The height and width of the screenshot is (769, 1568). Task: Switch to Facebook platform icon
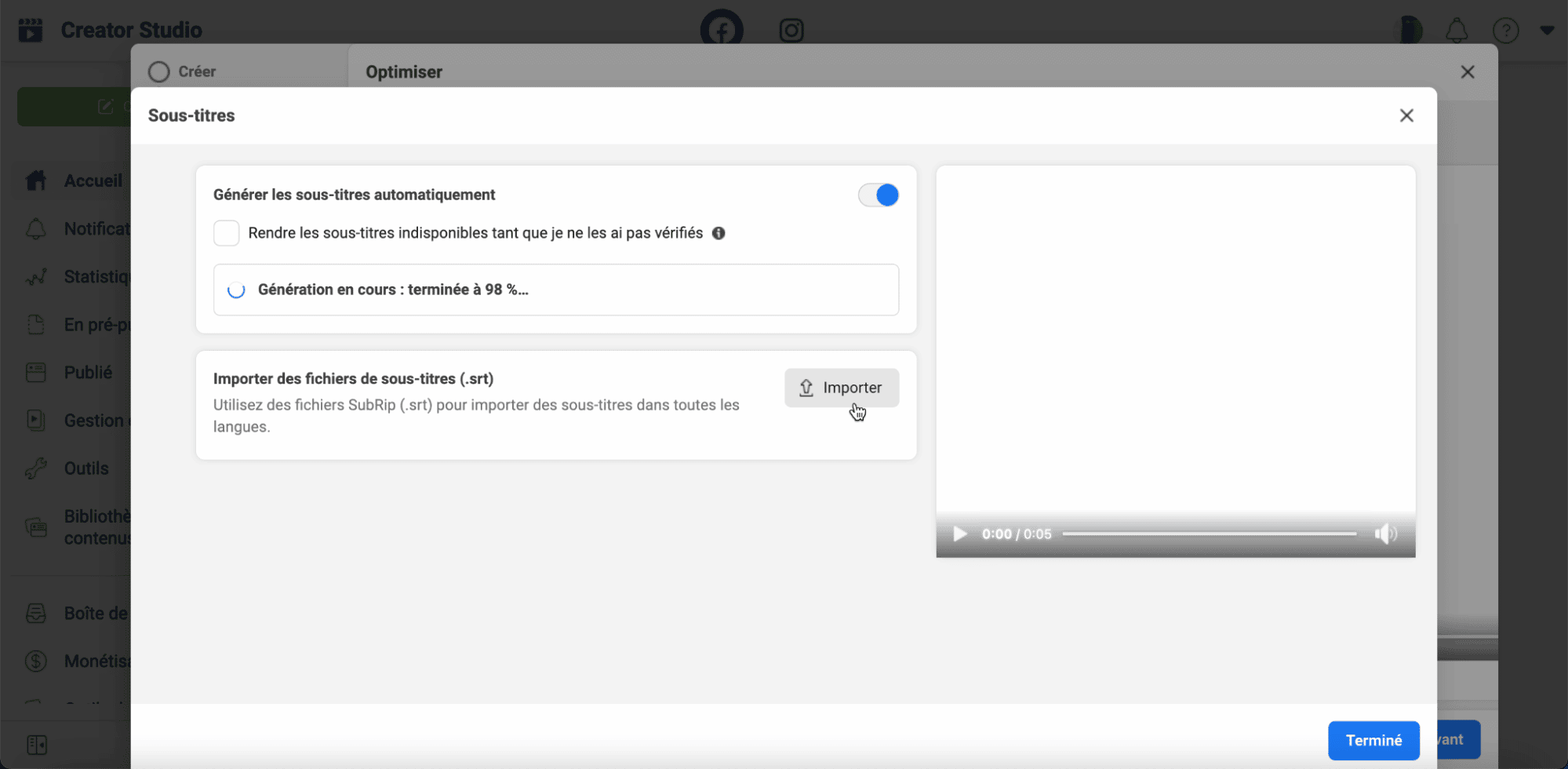(x=721, y=30)
